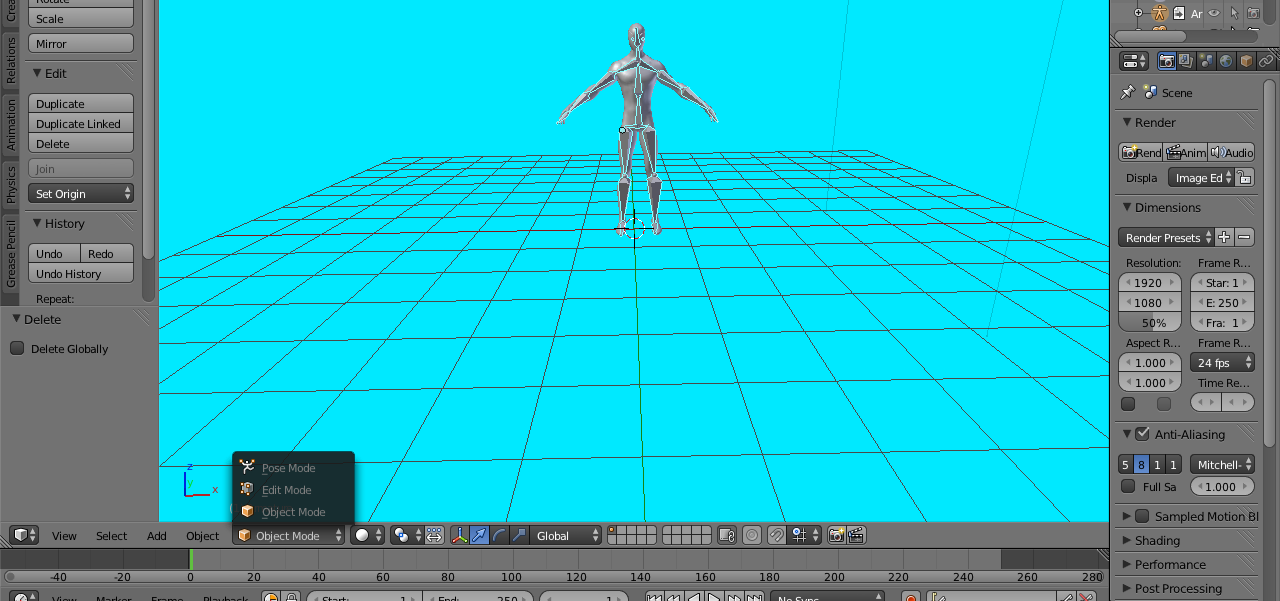Open the Select menu in 3D header
The image size is (1280, 601).
pos(111,536)
